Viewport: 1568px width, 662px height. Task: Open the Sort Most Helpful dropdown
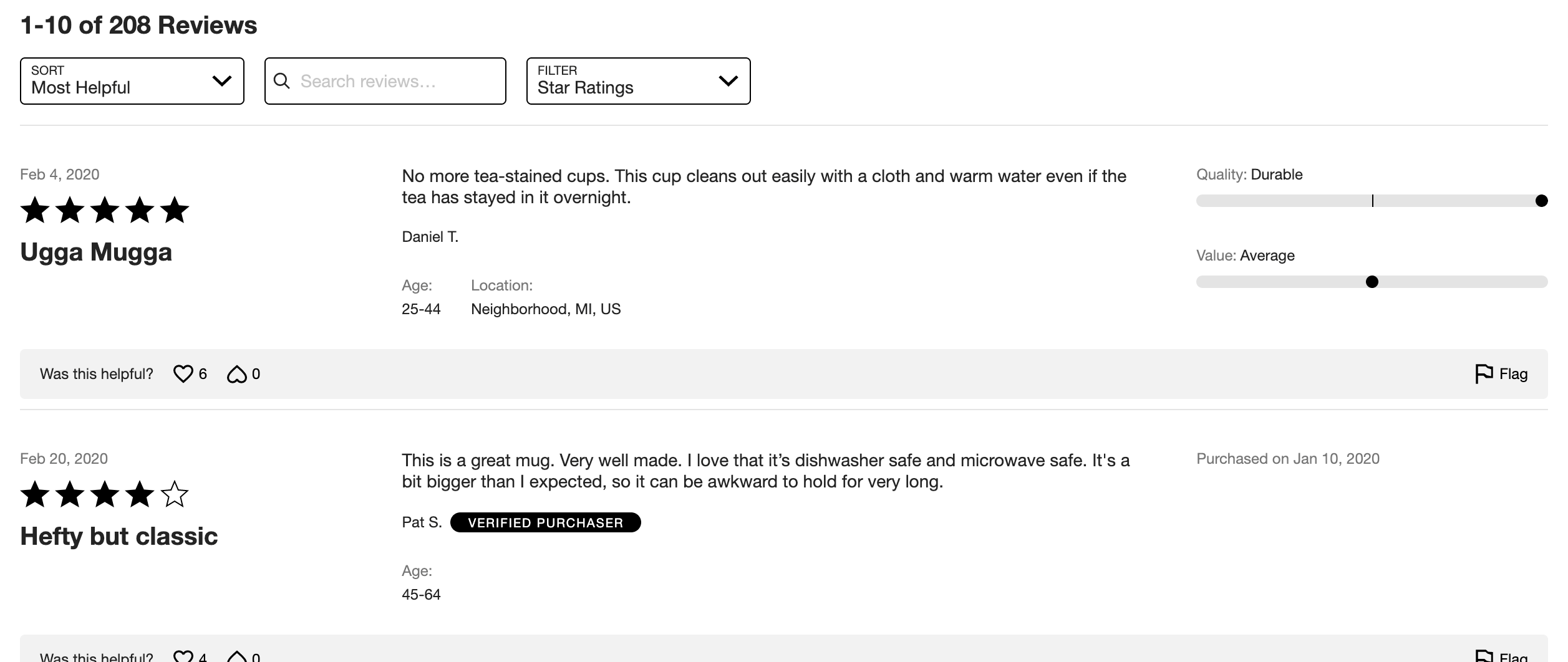coord(132,81)
